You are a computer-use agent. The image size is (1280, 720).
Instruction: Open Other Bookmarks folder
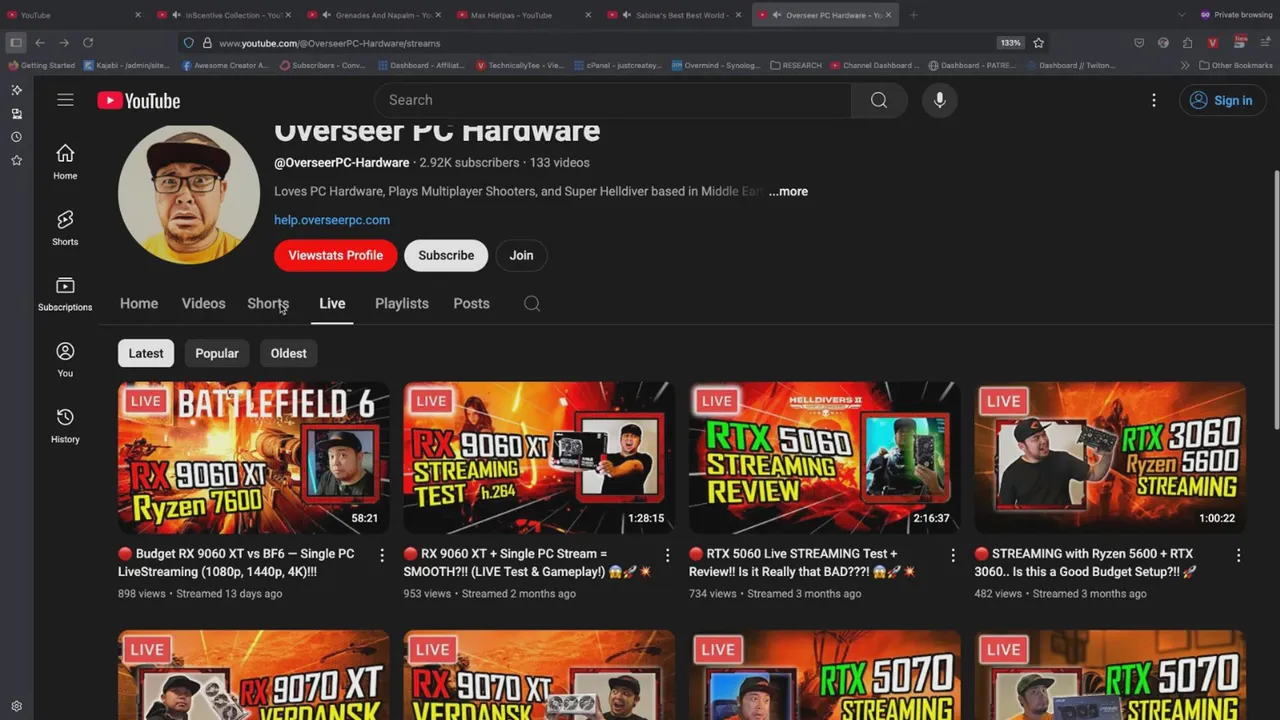click(x=1235, y=65)
